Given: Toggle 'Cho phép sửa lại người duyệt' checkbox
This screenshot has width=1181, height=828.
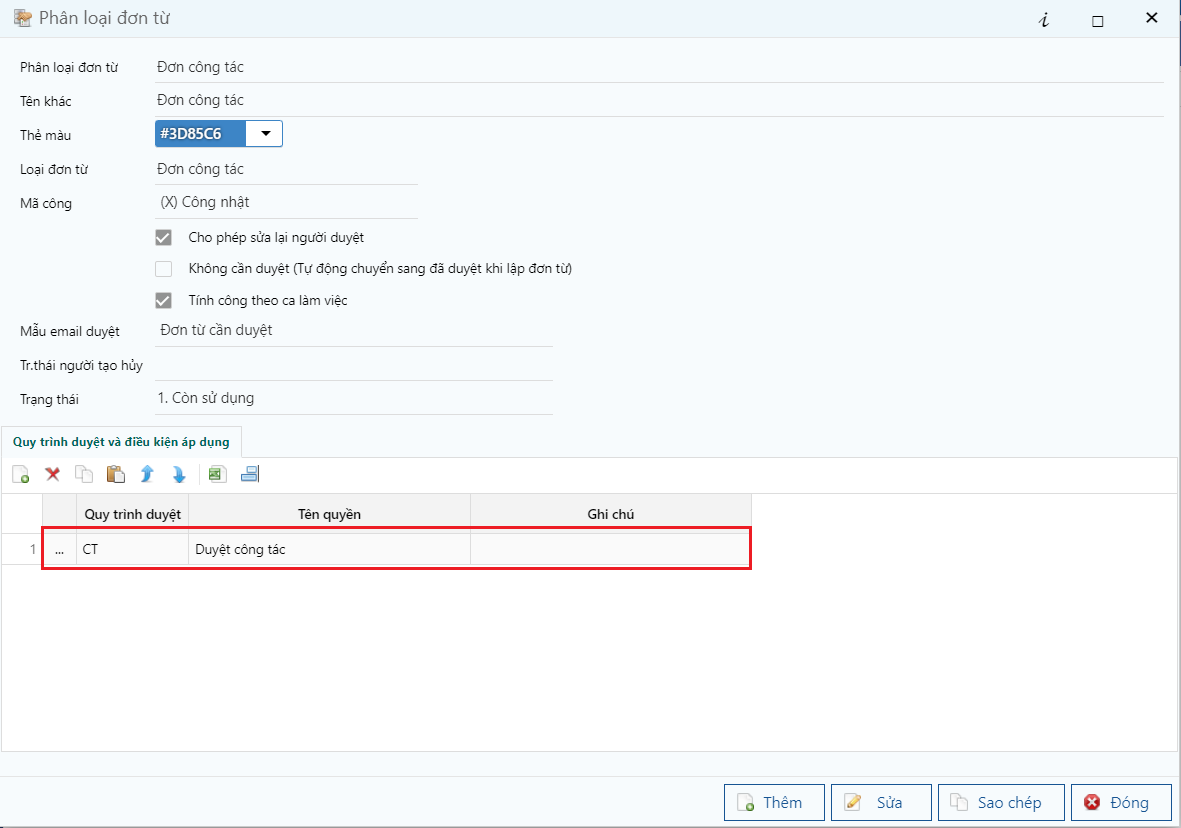Looking at the screenshot, I should click(164, 238).
